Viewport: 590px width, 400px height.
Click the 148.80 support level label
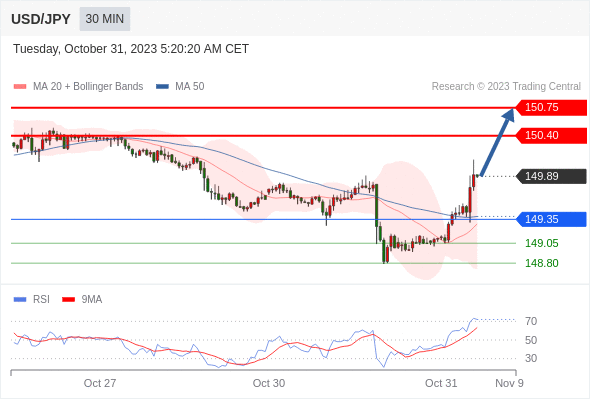tap(541, 263)
